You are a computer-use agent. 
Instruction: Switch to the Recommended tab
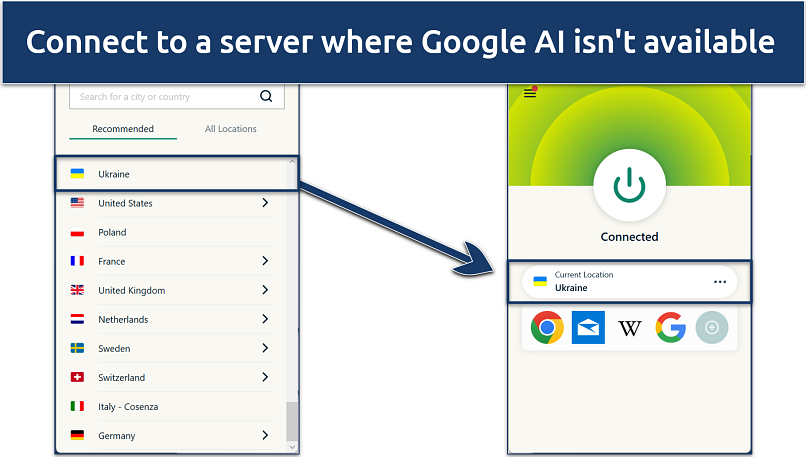pyautogui.click(x=123, y=129)
